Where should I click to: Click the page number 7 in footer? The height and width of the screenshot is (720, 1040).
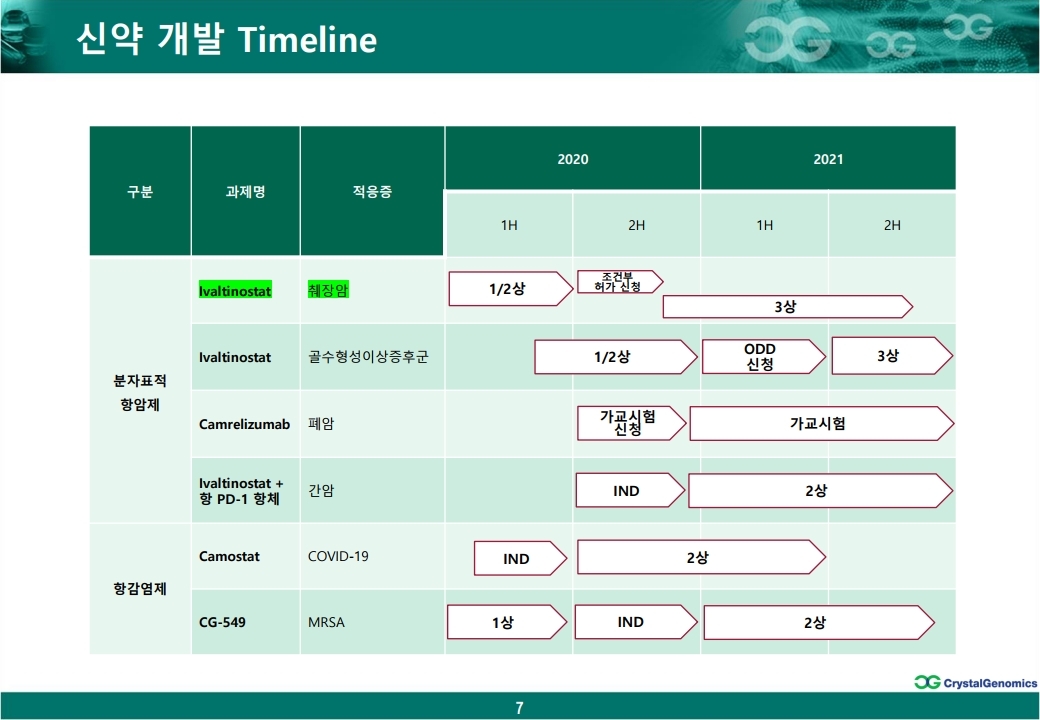tap(519, 708)
